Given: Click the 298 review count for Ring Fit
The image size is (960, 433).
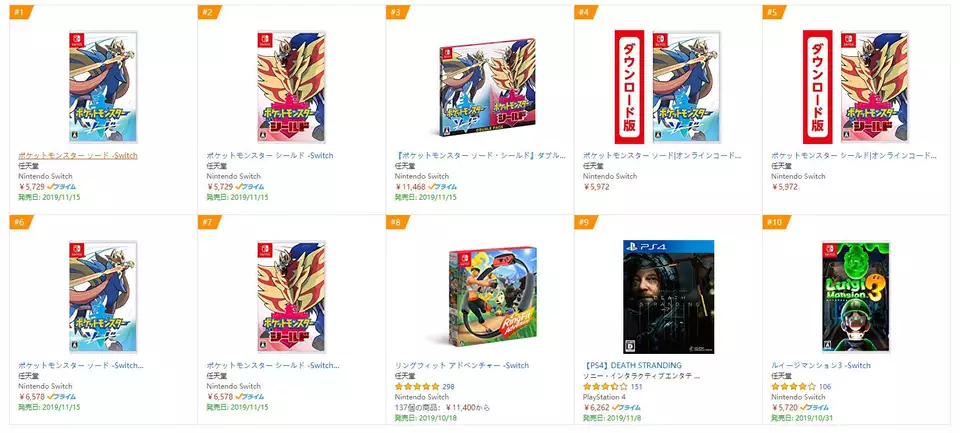Looking at the screenshot, I should click(x=448, y=386).
